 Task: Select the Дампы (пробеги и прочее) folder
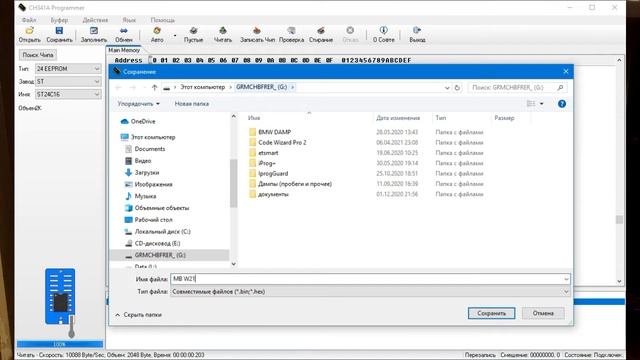pos(290,184)
